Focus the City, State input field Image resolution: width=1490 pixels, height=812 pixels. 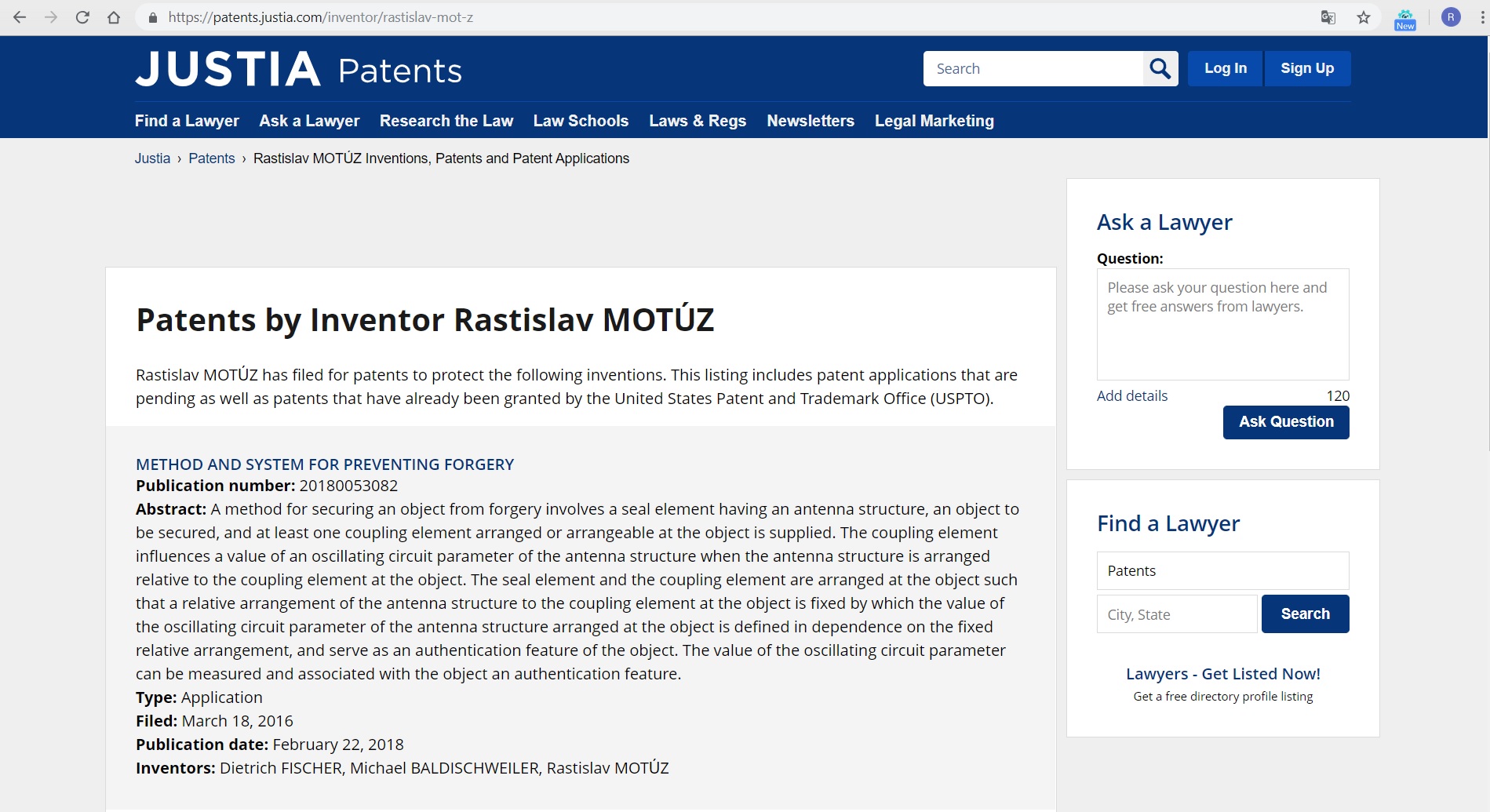coord(1177,614)
